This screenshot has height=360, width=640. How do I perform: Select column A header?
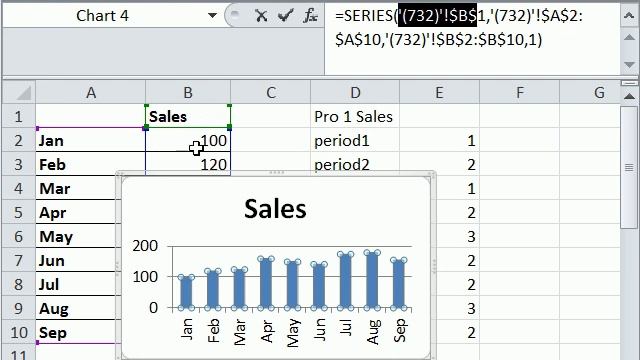[x=91, y=93]
